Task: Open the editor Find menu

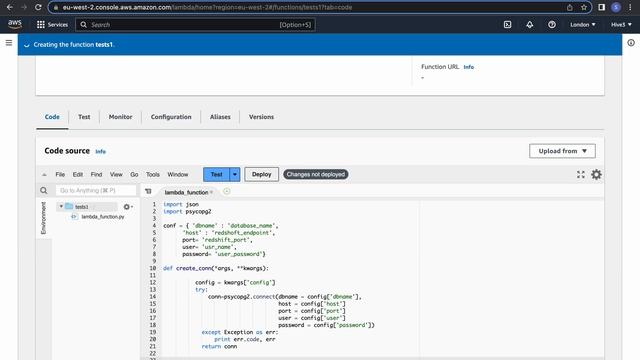Action: coord(96,174)
